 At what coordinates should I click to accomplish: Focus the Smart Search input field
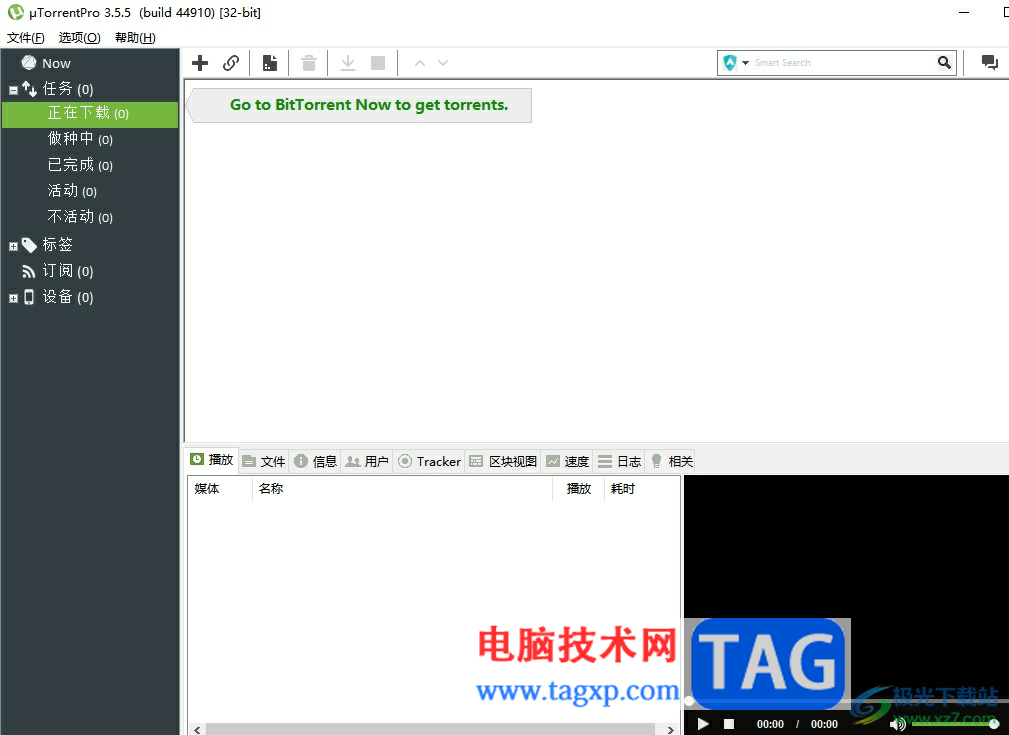click(x=844, y=62)
